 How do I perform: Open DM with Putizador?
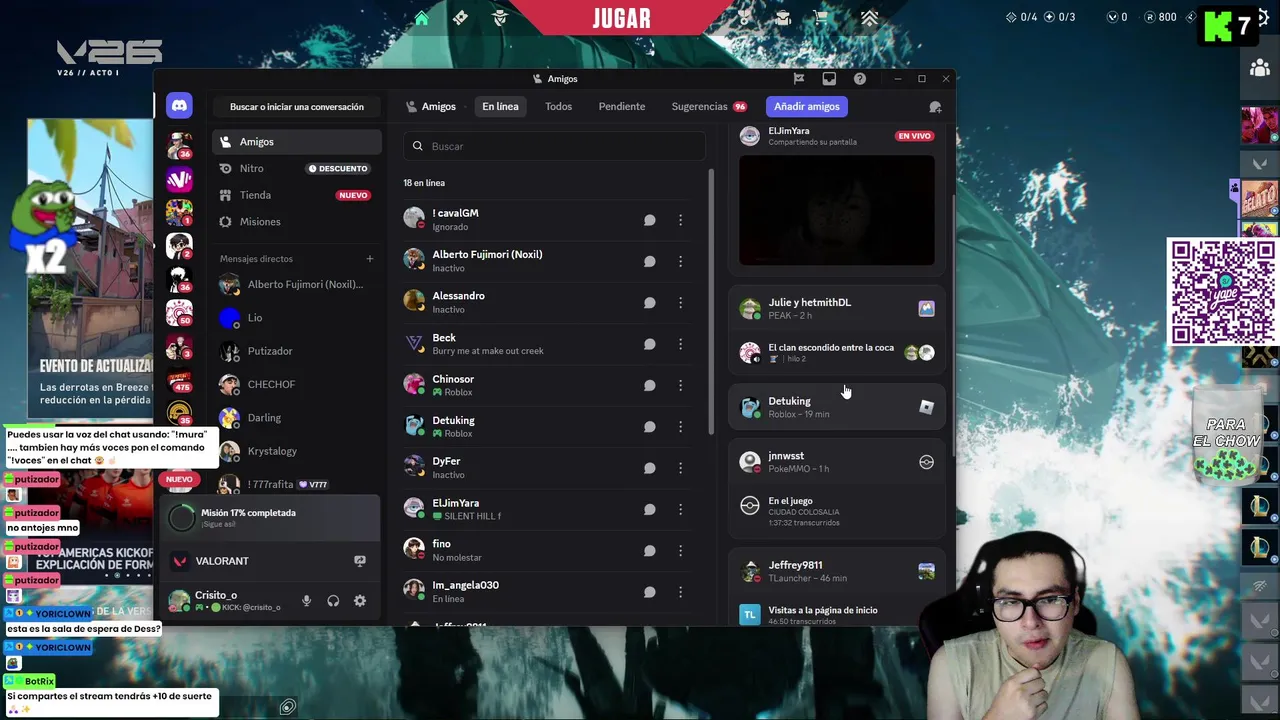[x=297, y=351]
